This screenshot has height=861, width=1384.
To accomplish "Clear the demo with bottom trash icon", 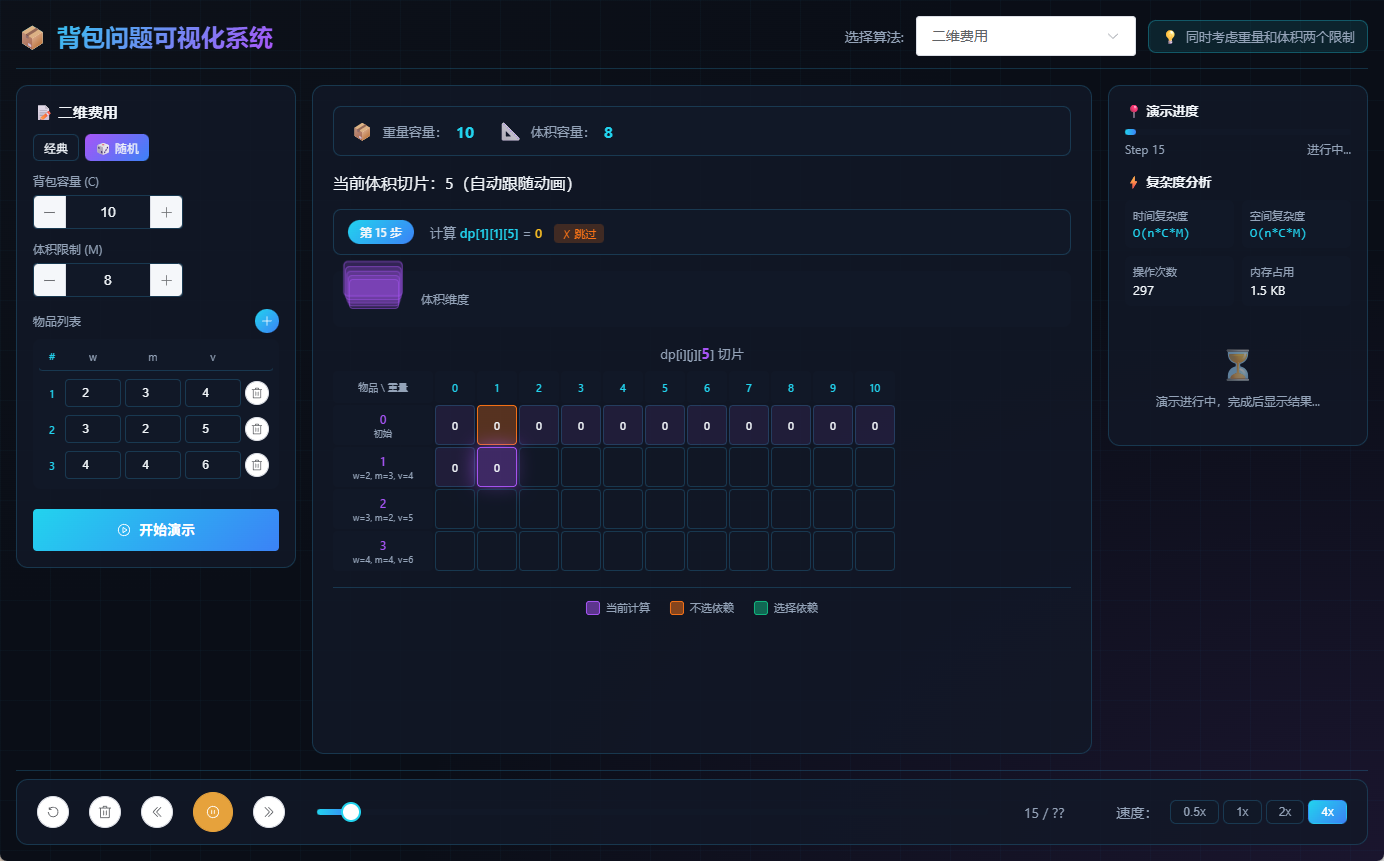I will point(105,812).
